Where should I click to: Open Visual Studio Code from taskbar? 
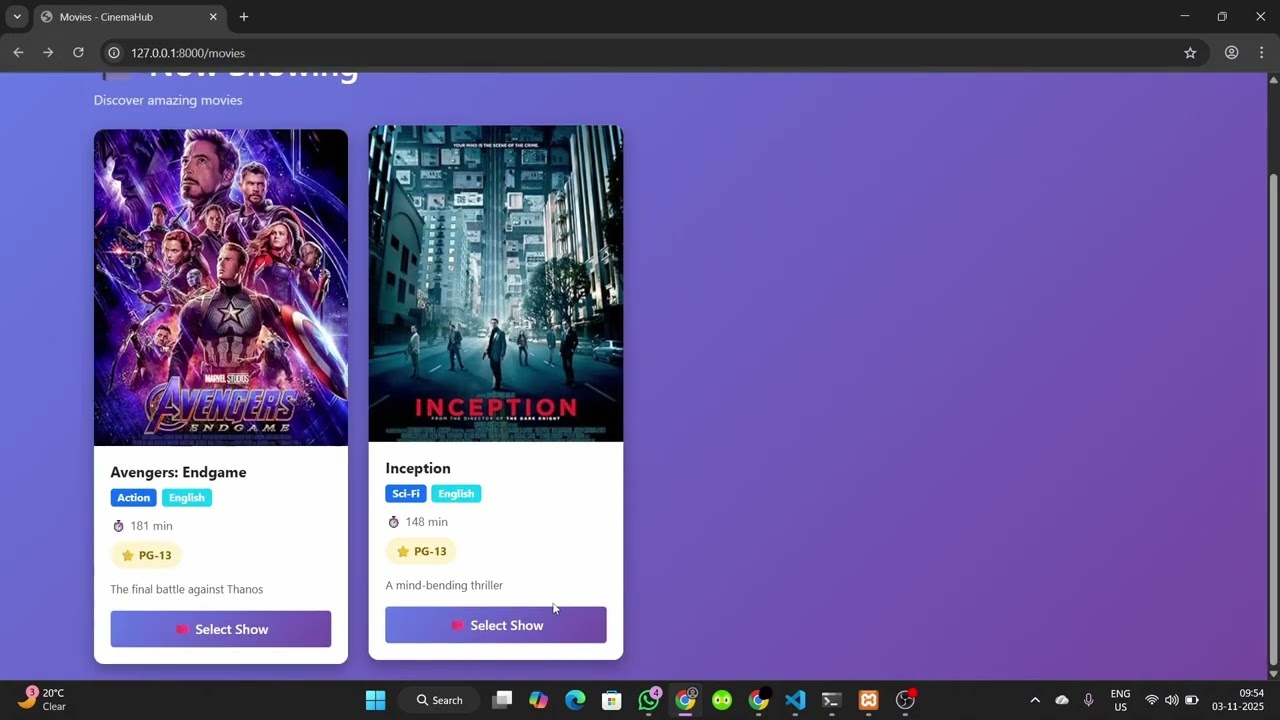795,700
